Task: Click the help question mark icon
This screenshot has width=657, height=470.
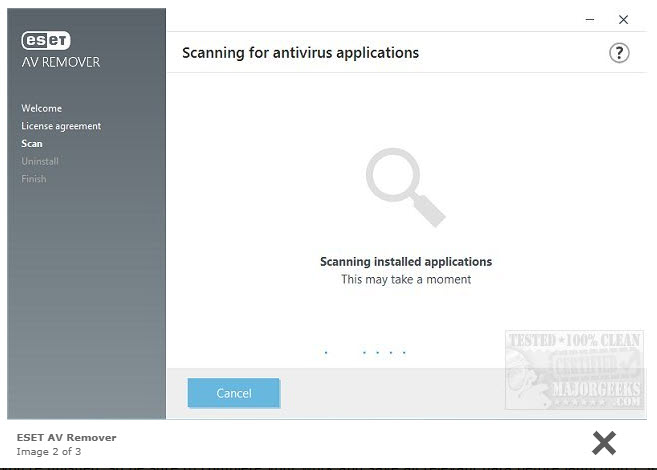Action: point(619,53)
